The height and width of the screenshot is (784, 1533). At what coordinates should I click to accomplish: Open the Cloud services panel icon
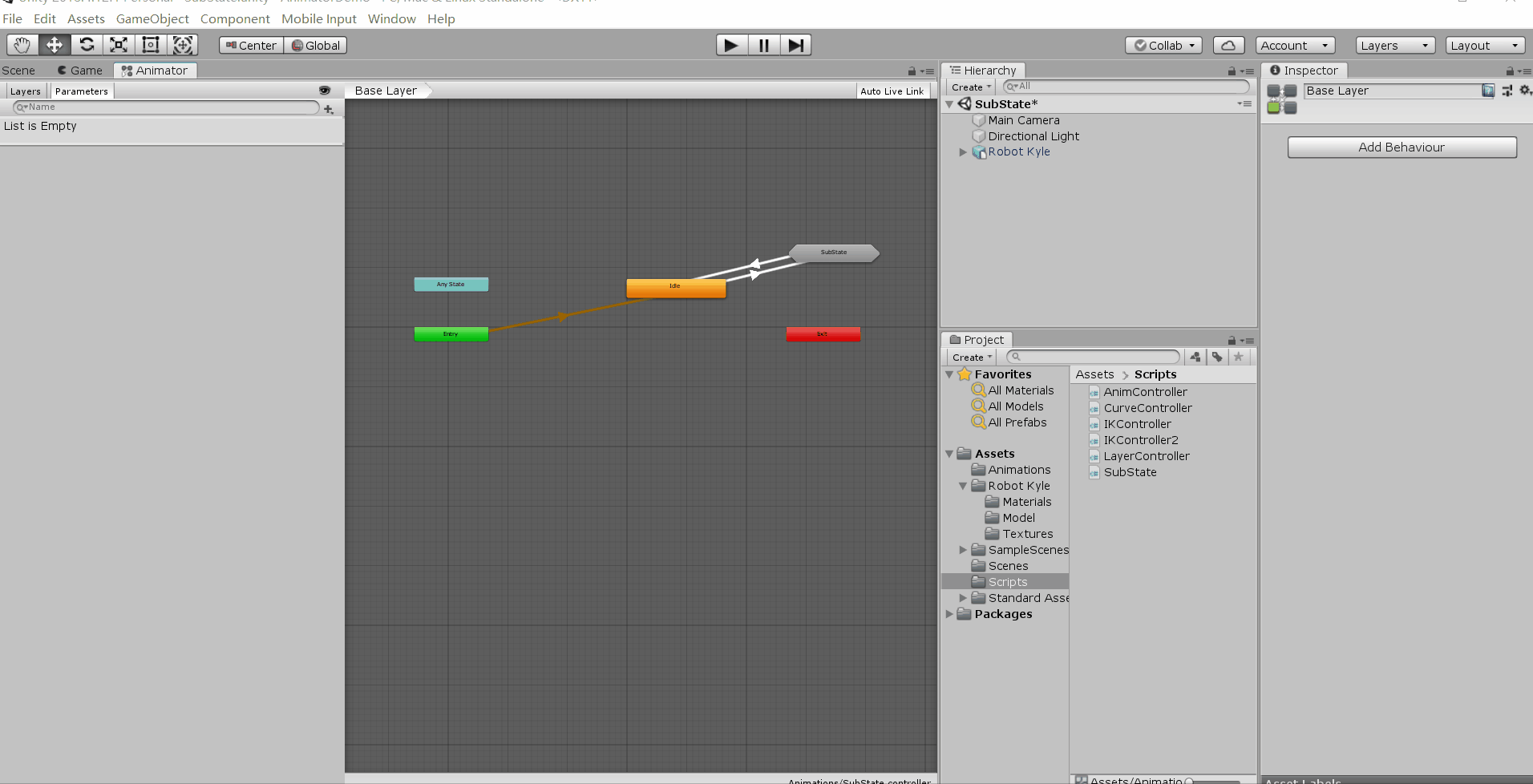tap(1228, 46)
